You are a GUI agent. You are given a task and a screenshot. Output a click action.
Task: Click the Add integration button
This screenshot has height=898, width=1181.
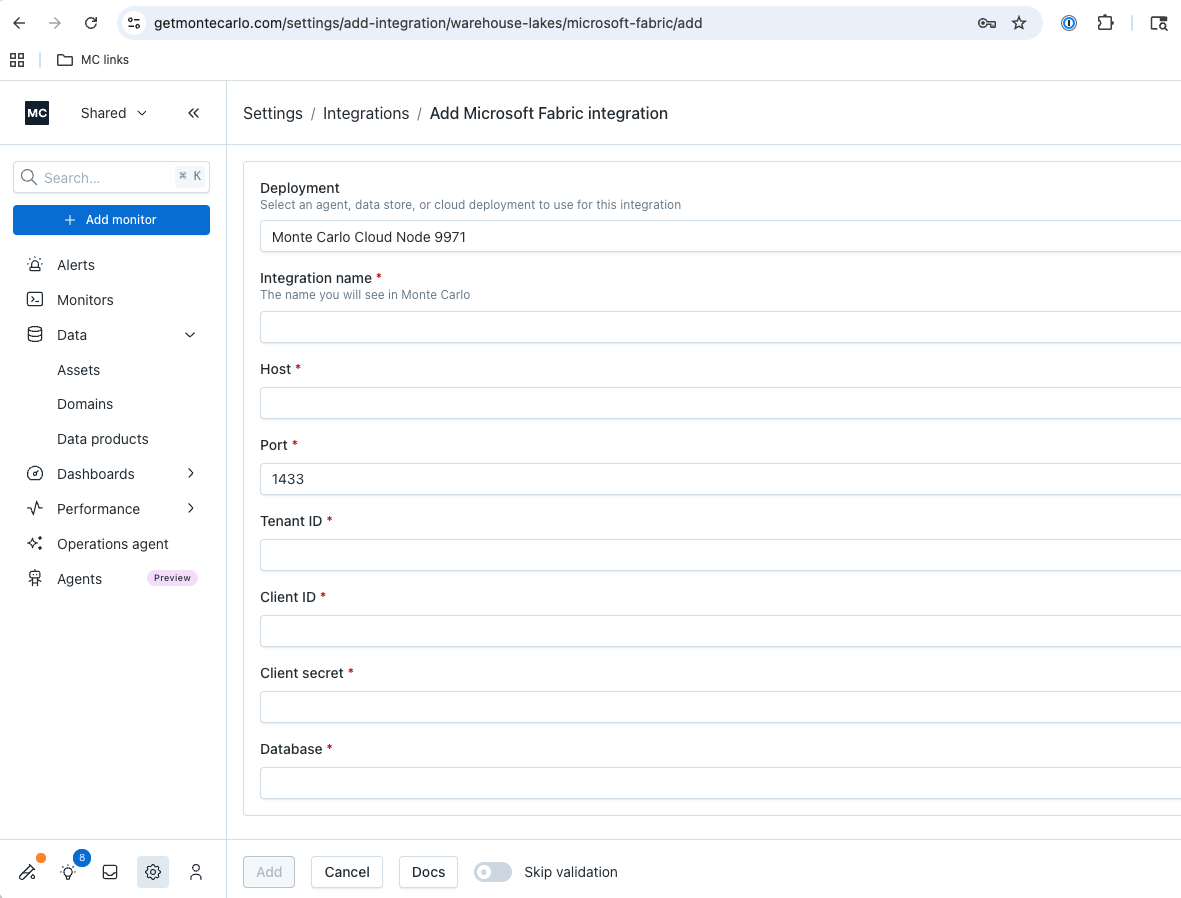click(269, 872)
